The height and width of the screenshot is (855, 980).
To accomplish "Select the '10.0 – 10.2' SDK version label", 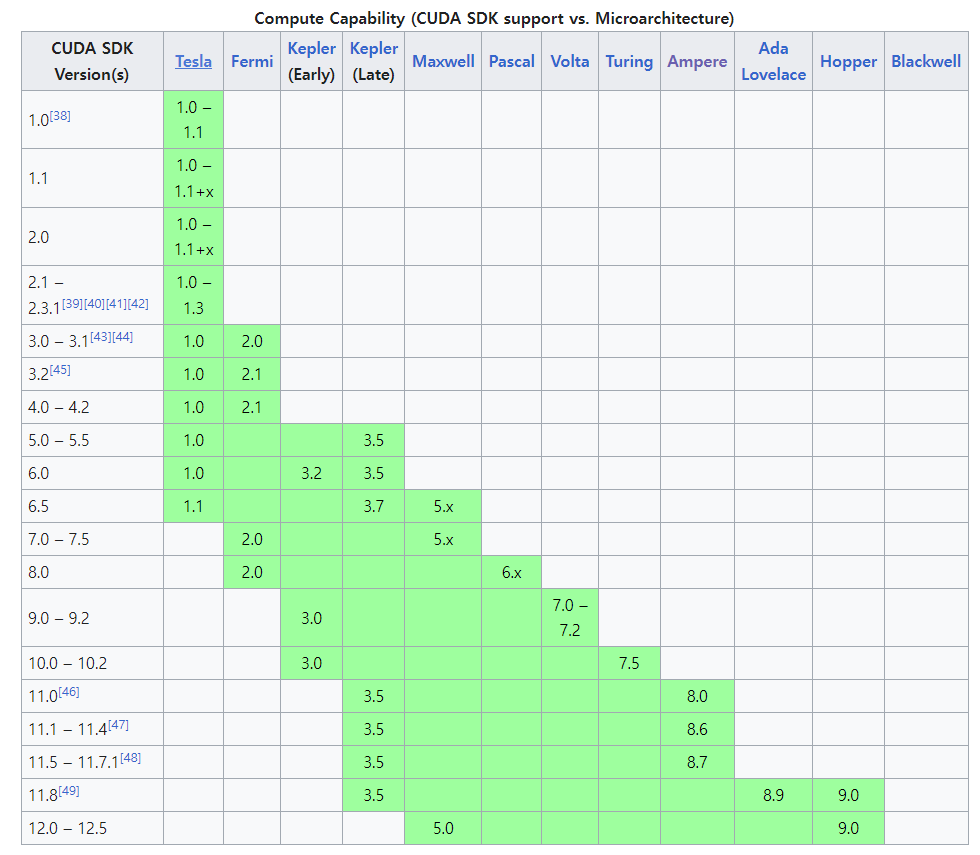I will pos(68,663).
